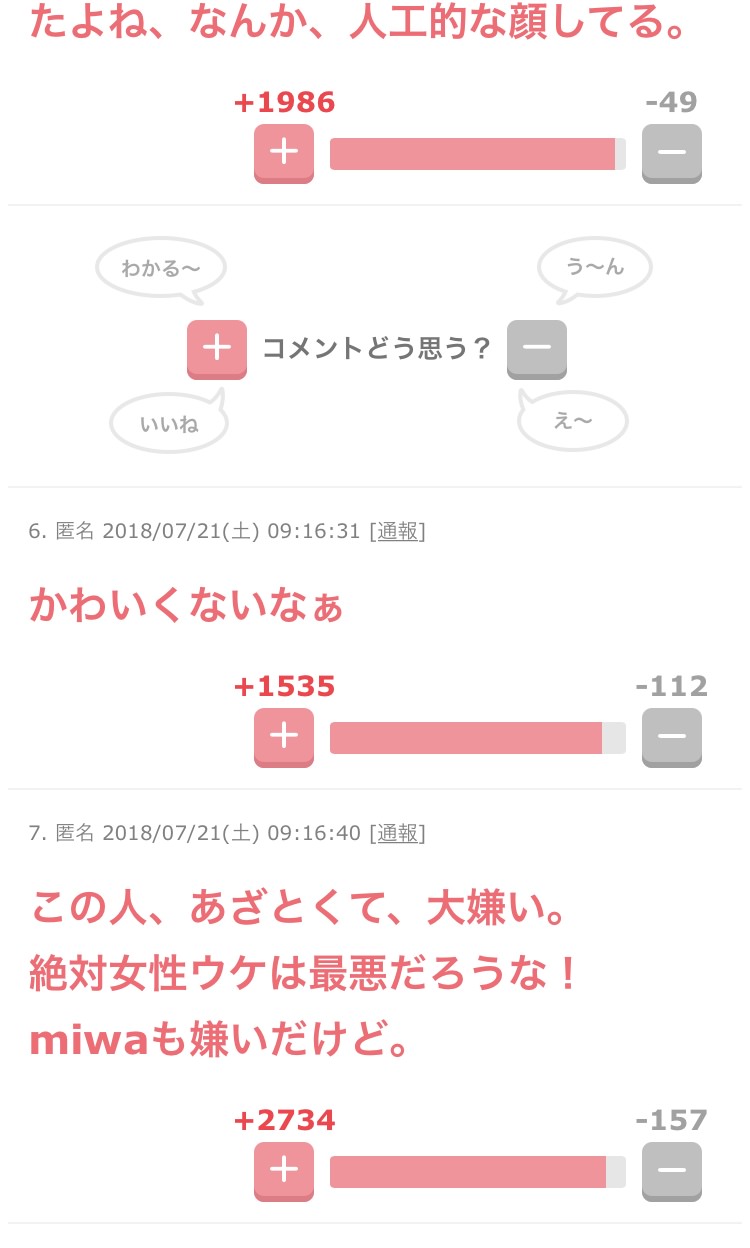Click the gray minus beside コメントどう思う？

(x=537, y=349)
